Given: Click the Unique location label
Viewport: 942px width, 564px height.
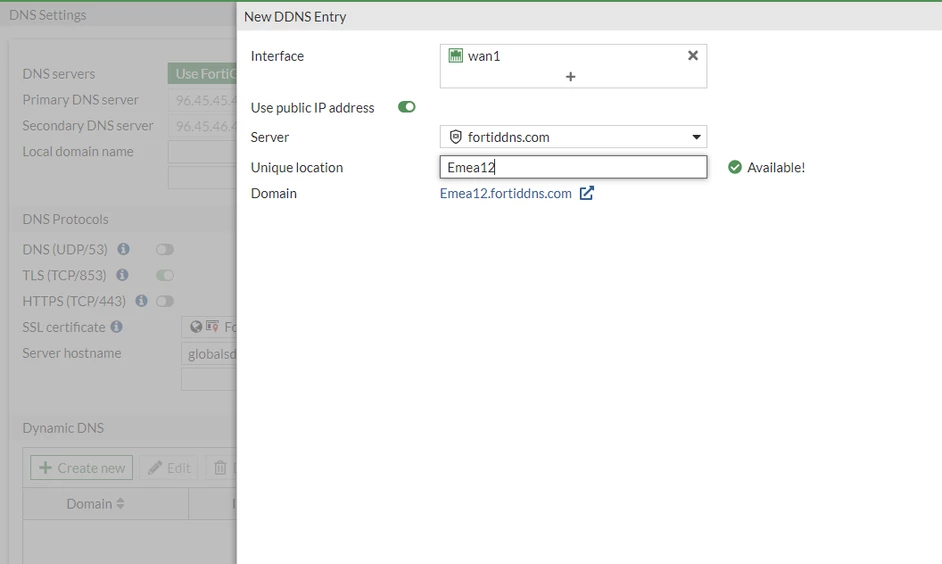Looking at the screenshot, I should pyautogui.click(x=297, y=168).
